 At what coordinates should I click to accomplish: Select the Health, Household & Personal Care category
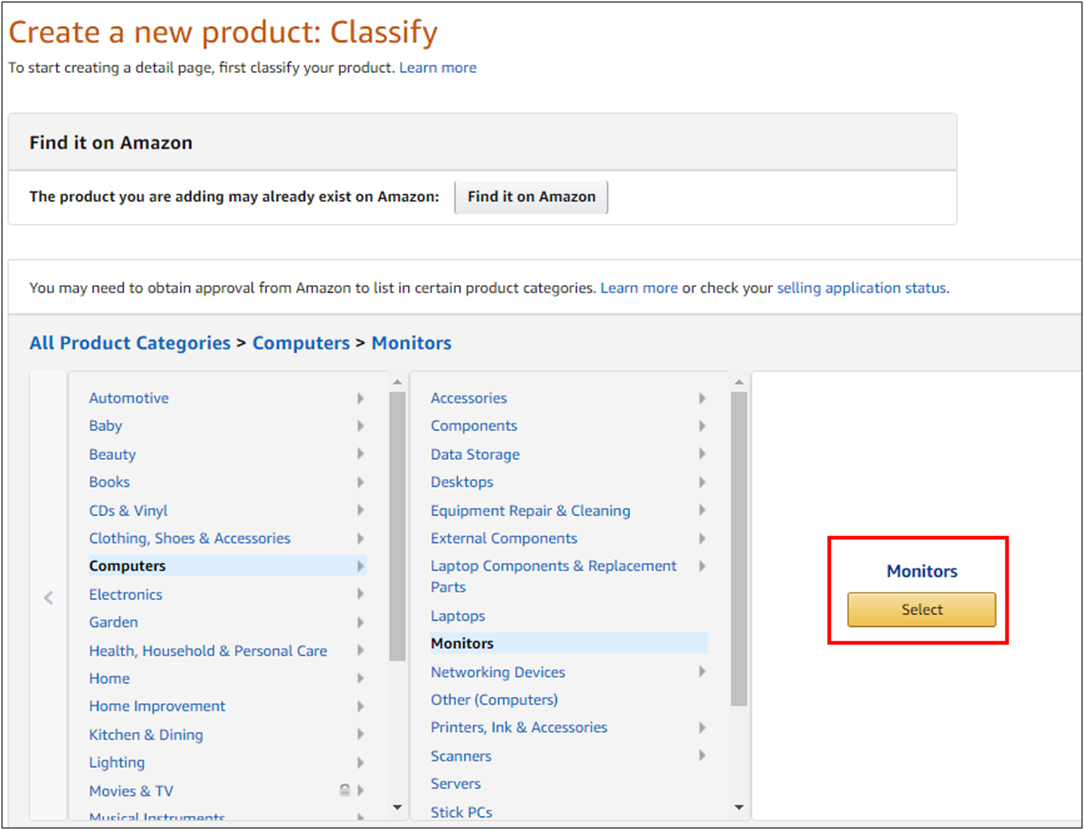[x=208, y=650]
